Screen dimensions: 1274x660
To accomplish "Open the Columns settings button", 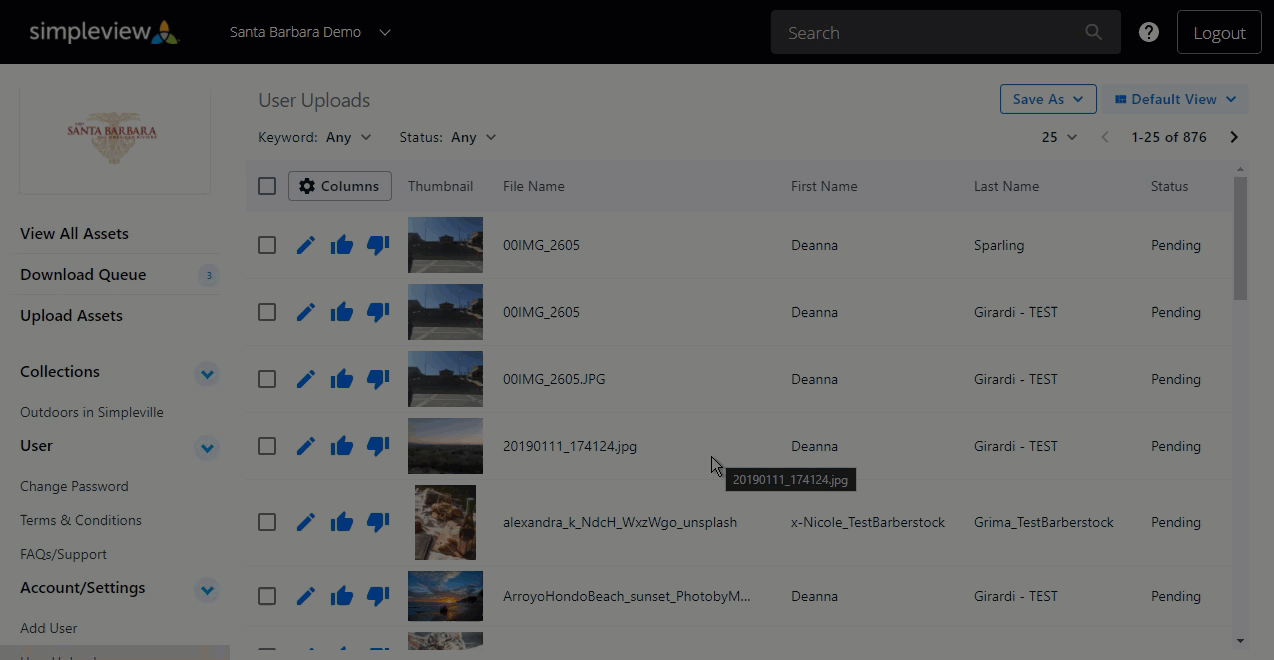I will pyautogui.click(x=340, y=186).
